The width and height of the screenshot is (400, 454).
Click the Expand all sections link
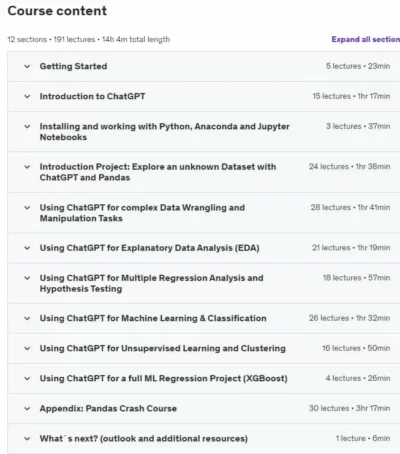(x=366, y=39)
